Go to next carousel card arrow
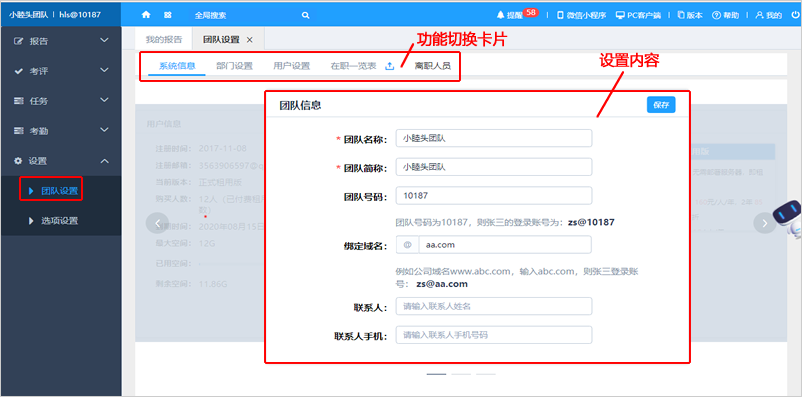Screen dimensions: 802x397 765,223
